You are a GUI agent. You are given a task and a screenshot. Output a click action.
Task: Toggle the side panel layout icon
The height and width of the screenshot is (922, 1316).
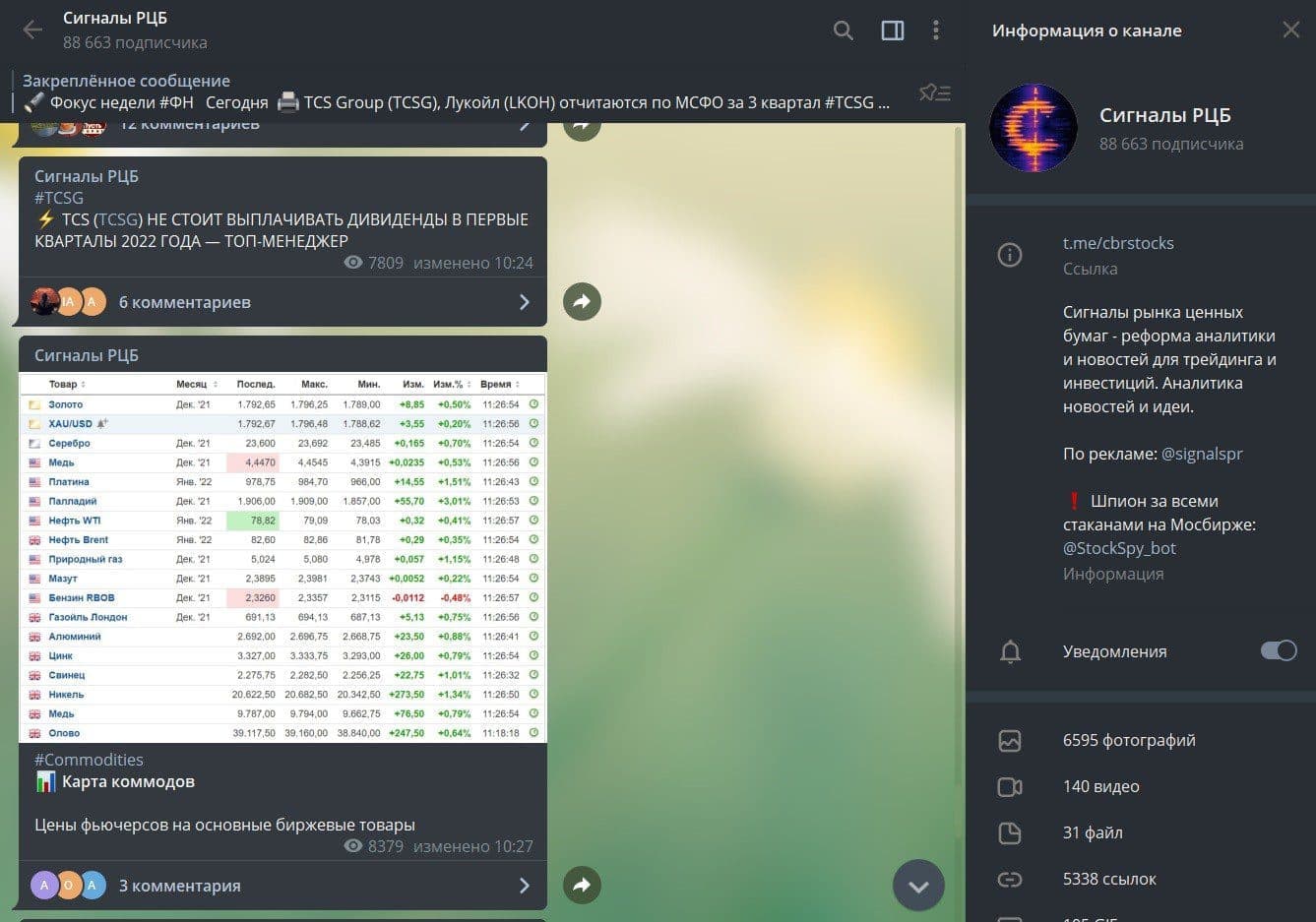click(893, 31)
